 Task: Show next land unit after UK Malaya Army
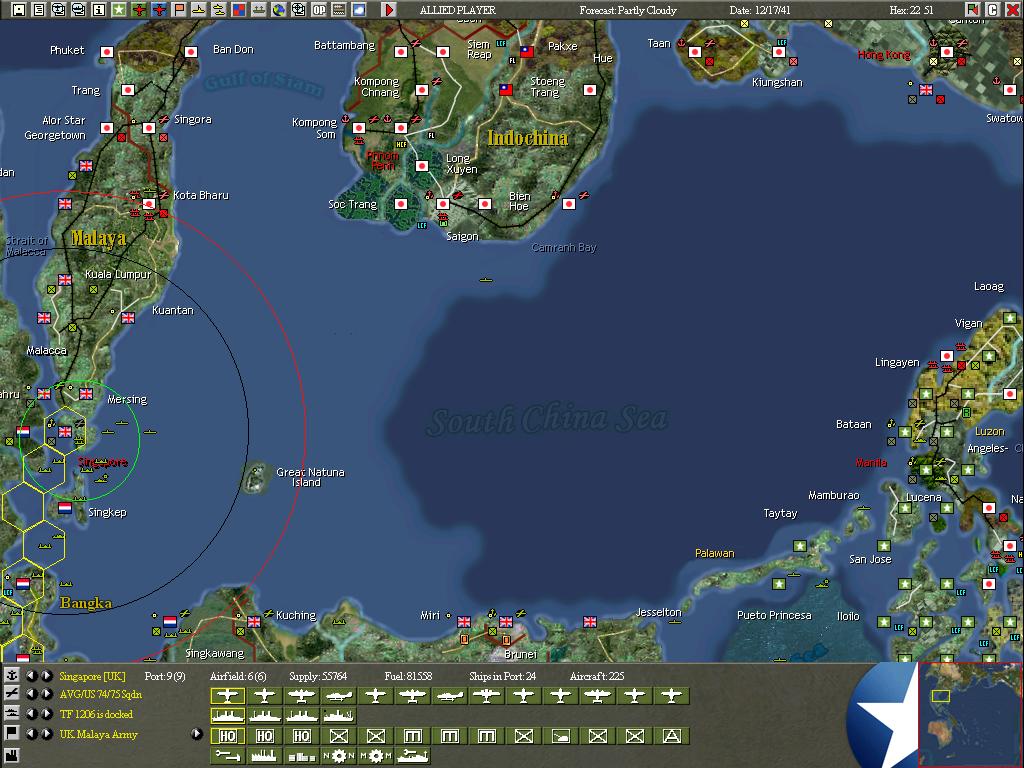click(x=47, y=733)
